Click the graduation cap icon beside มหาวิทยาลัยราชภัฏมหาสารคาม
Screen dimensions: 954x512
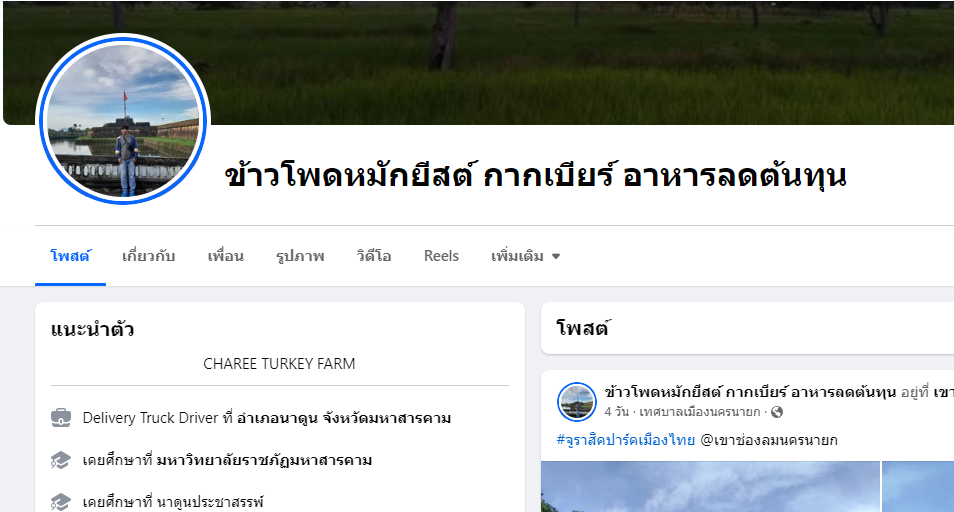(x=61, y=460)
